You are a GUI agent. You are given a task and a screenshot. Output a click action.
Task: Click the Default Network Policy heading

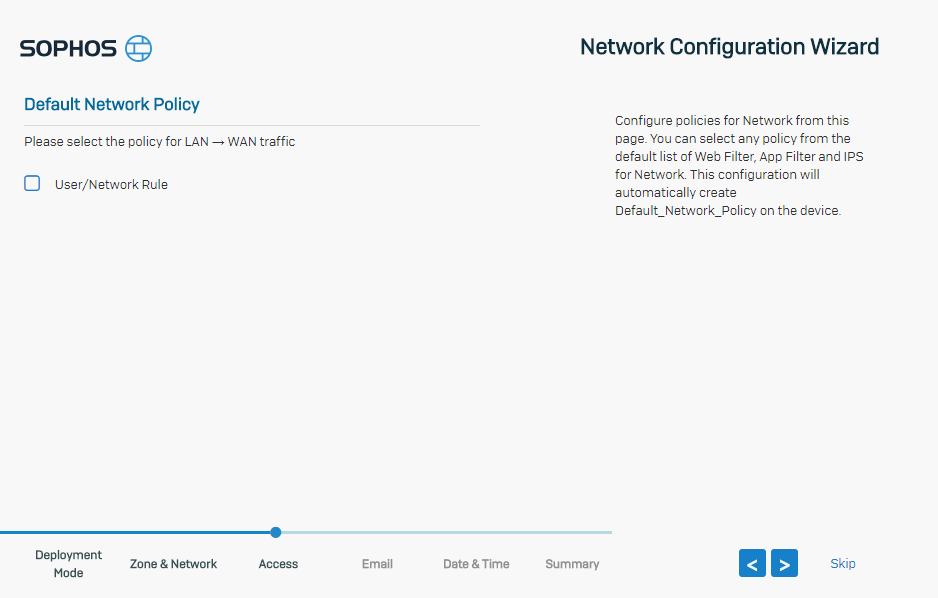tap(112, 104)
